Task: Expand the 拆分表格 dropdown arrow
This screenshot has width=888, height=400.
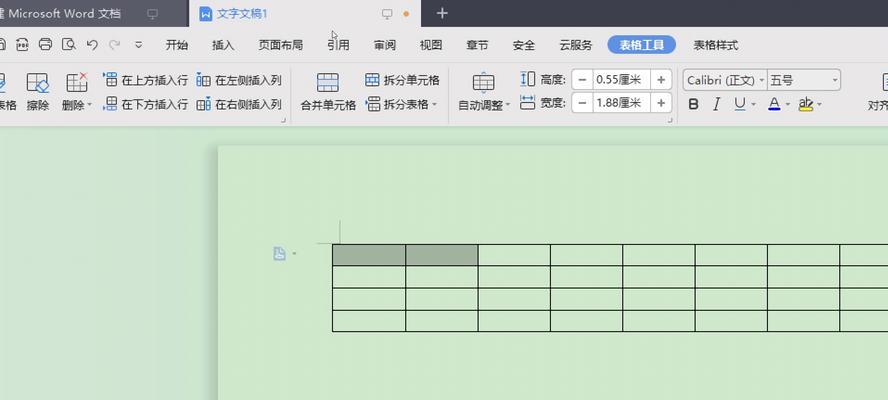Action: [x=434, y=104]
